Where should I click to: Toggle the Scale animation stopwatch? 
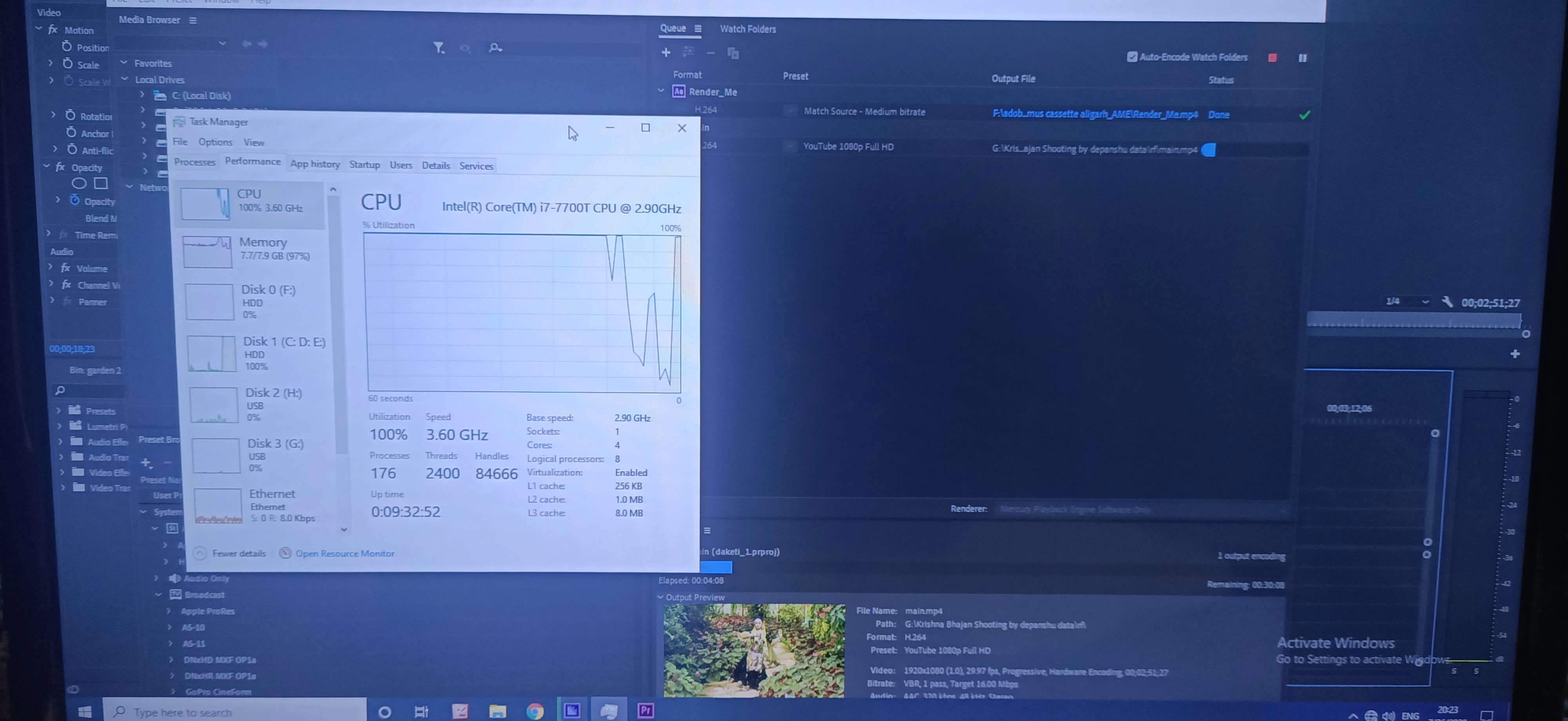[67, 64]
